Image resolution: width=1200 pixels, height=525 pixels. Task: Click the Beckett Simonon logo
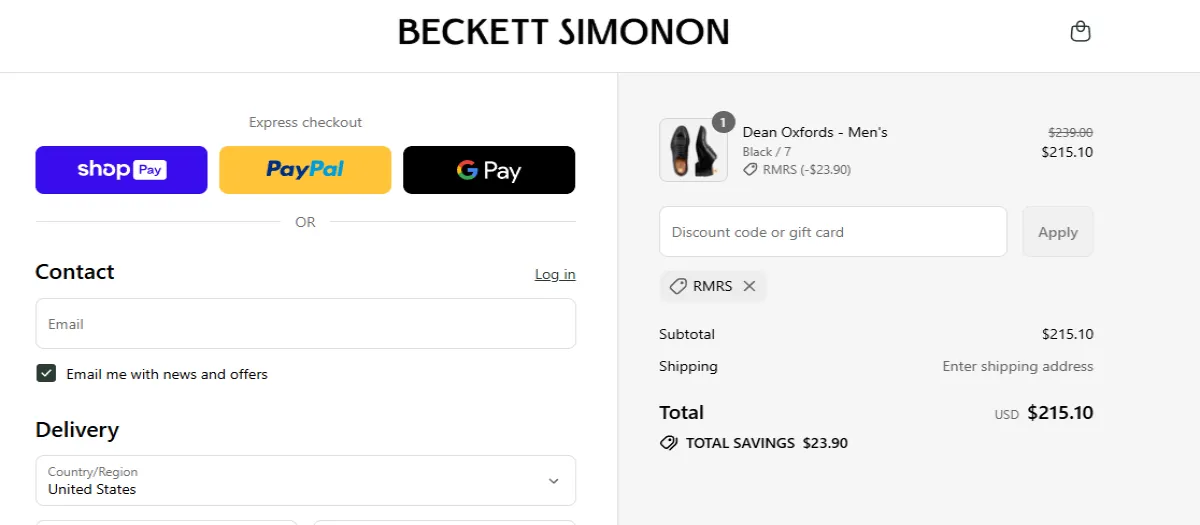[563, 32]
